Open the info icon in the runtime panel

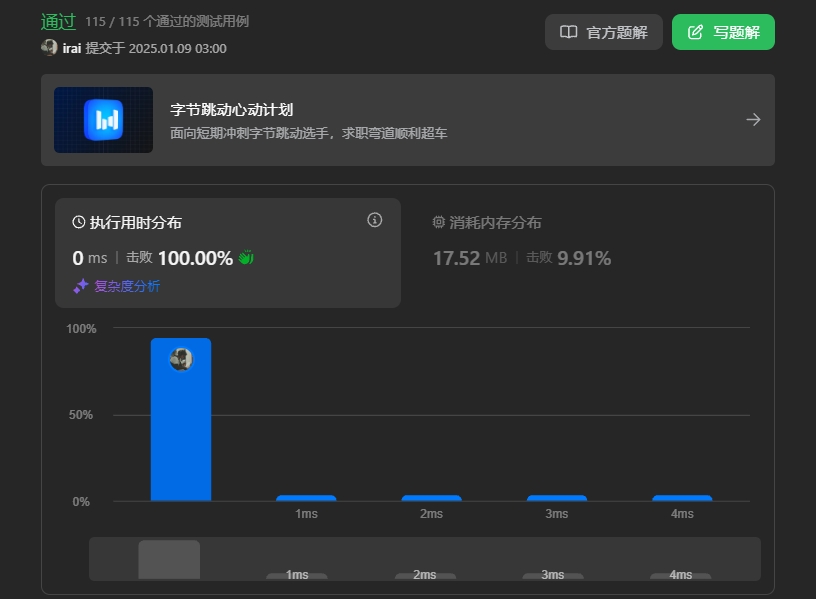[374, 220]
